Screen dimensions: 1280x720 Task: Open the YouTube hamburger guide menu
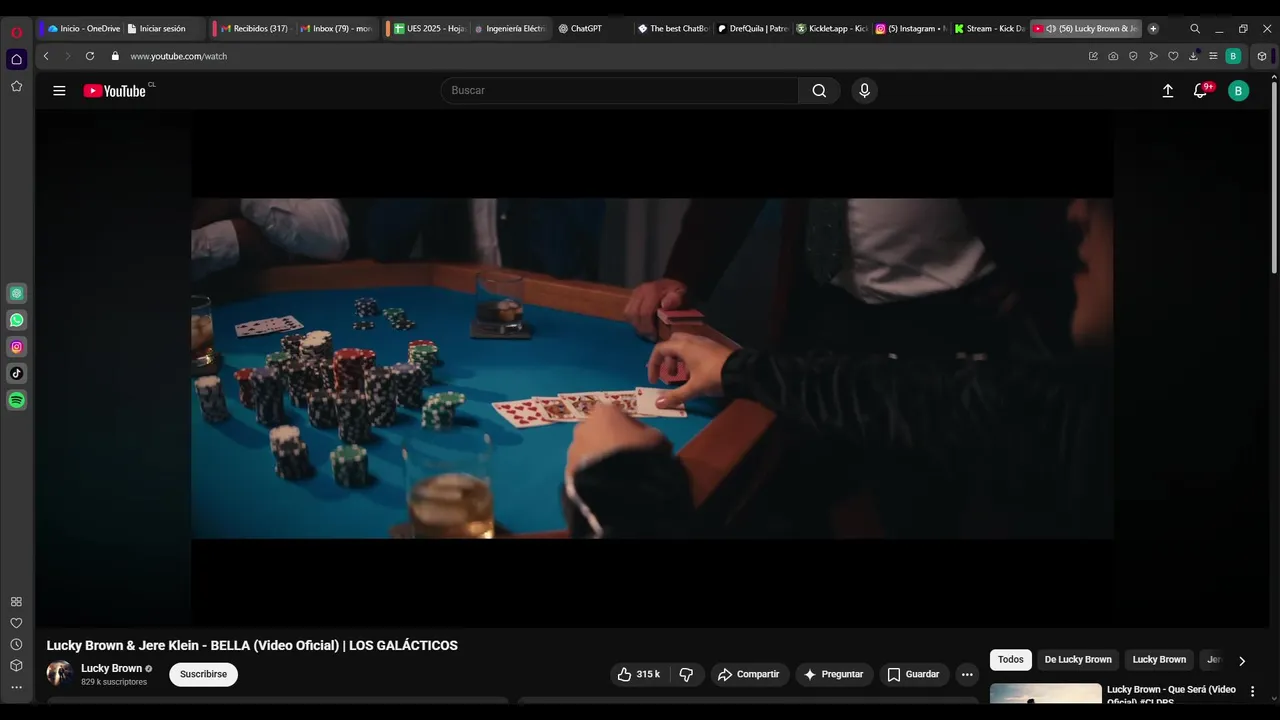pyautogui.click(x=59, y=91)
